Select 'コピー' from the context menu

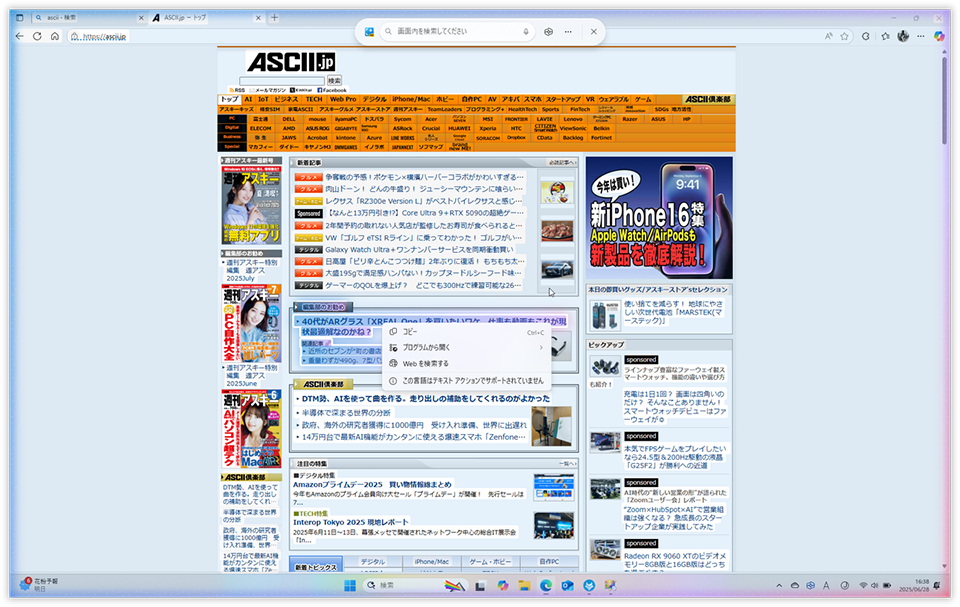410,332
